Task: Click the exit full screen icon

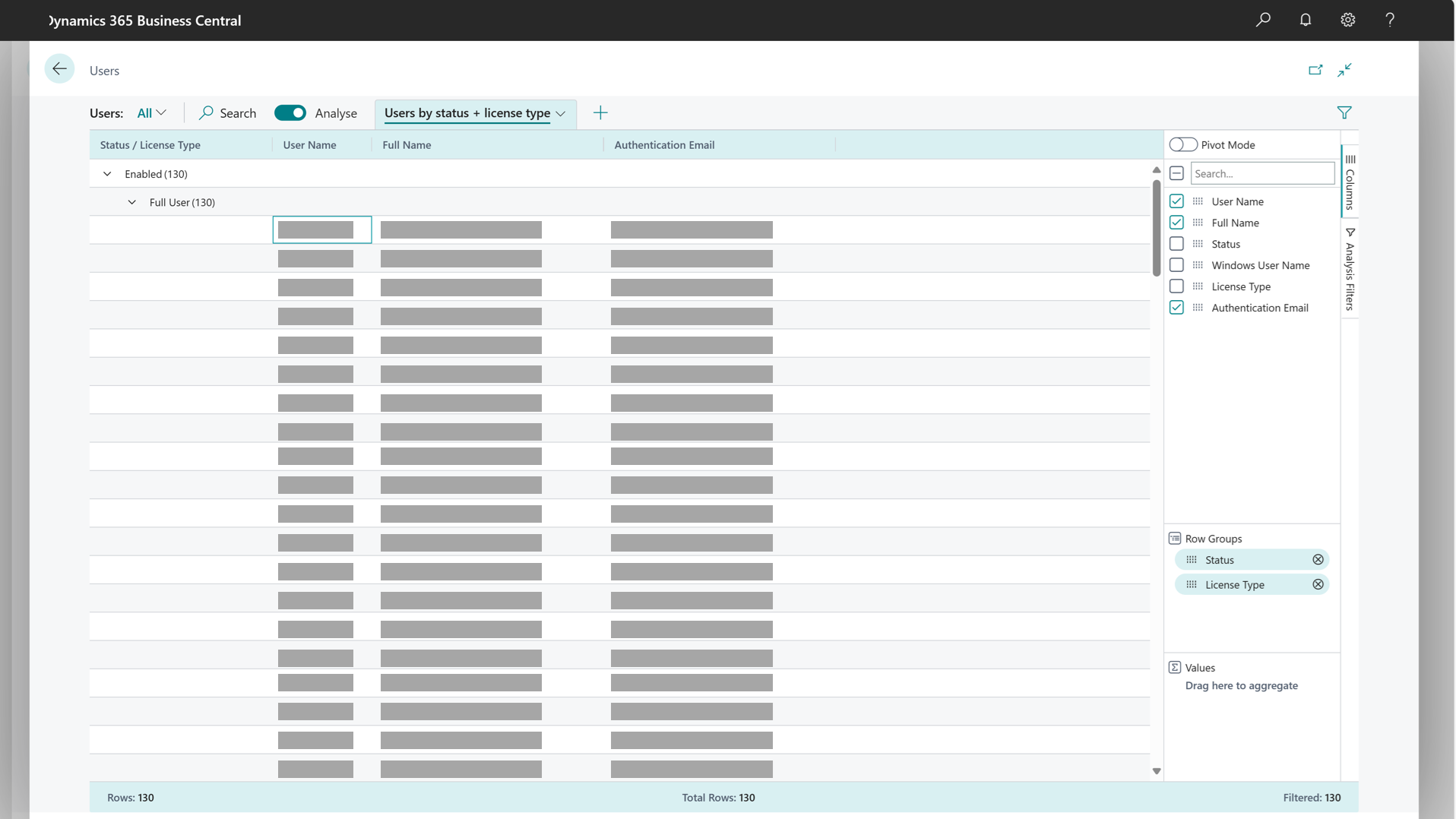Action: (x=1345, y=70)
